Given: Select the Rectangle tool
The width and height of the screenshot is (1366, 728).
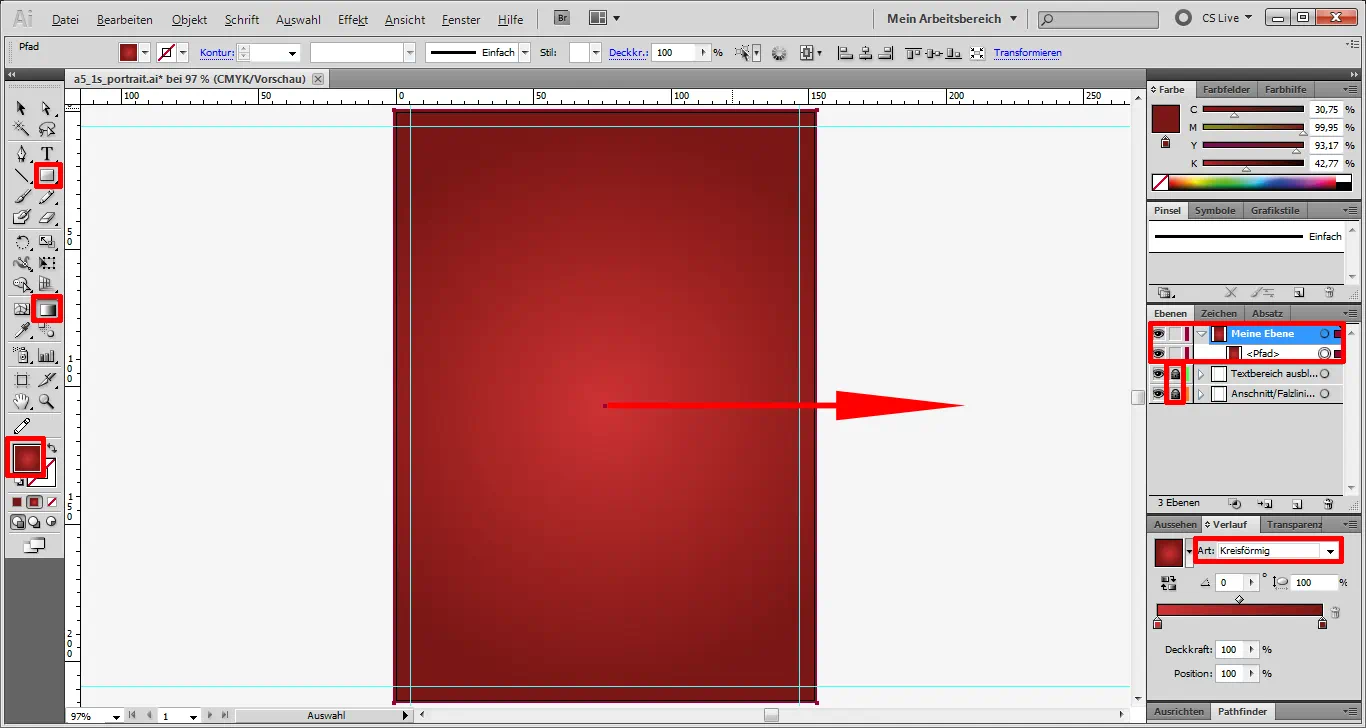Looking at the screenshot, I should [46, 175].
